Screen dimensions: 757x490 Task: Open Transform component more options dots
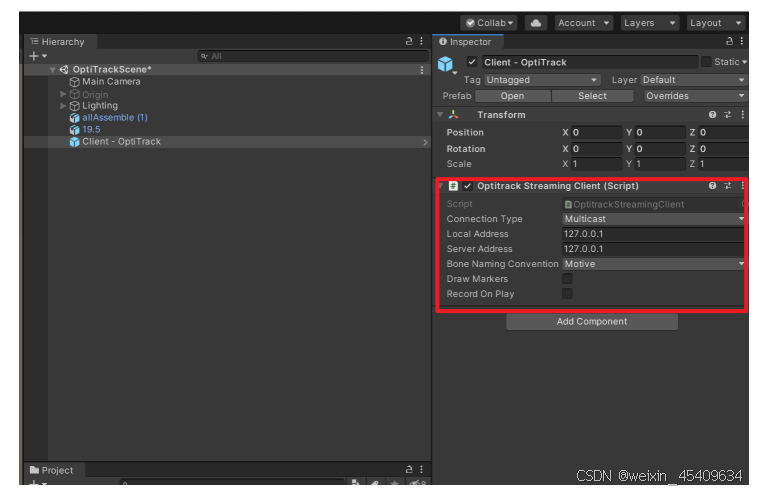tap(743, 114)
